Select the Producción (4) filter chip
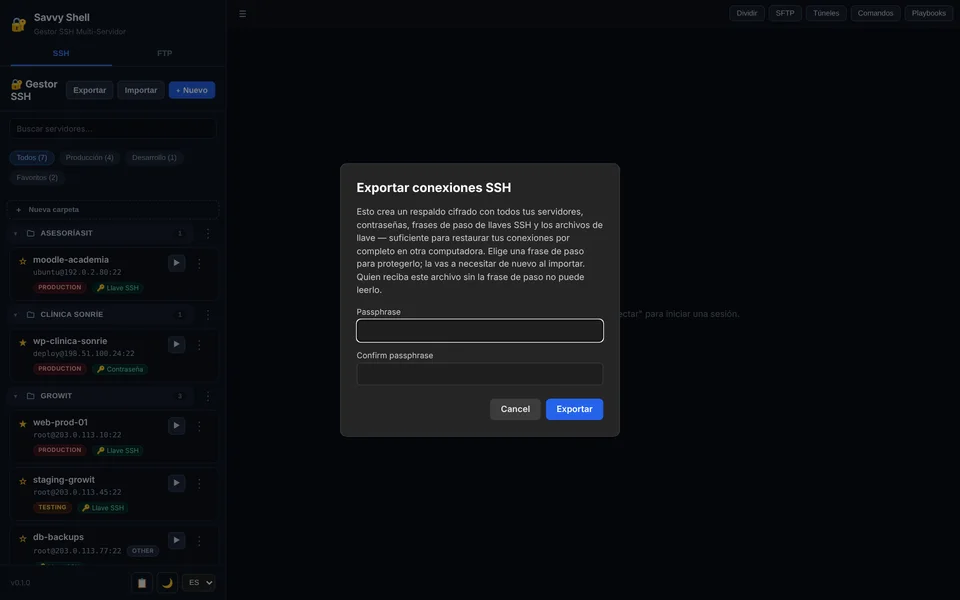 coord(89,157)
